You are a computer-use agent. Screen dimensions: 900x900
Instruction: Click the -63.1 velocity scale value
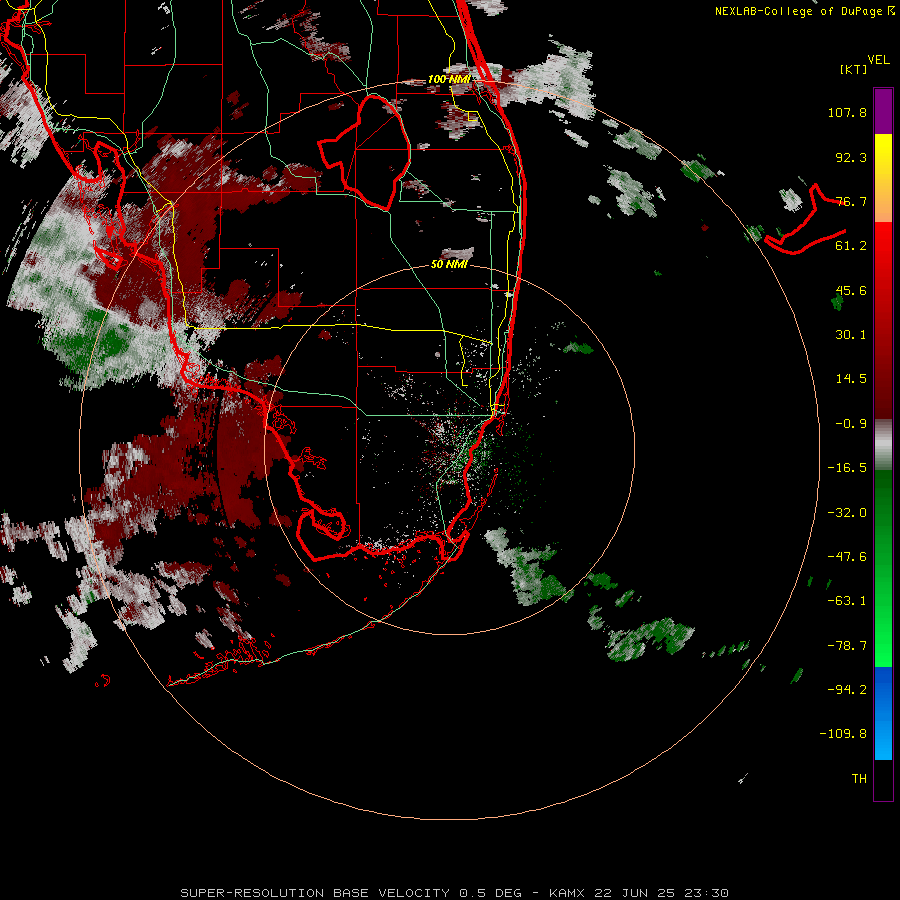(x=847, y=601)
